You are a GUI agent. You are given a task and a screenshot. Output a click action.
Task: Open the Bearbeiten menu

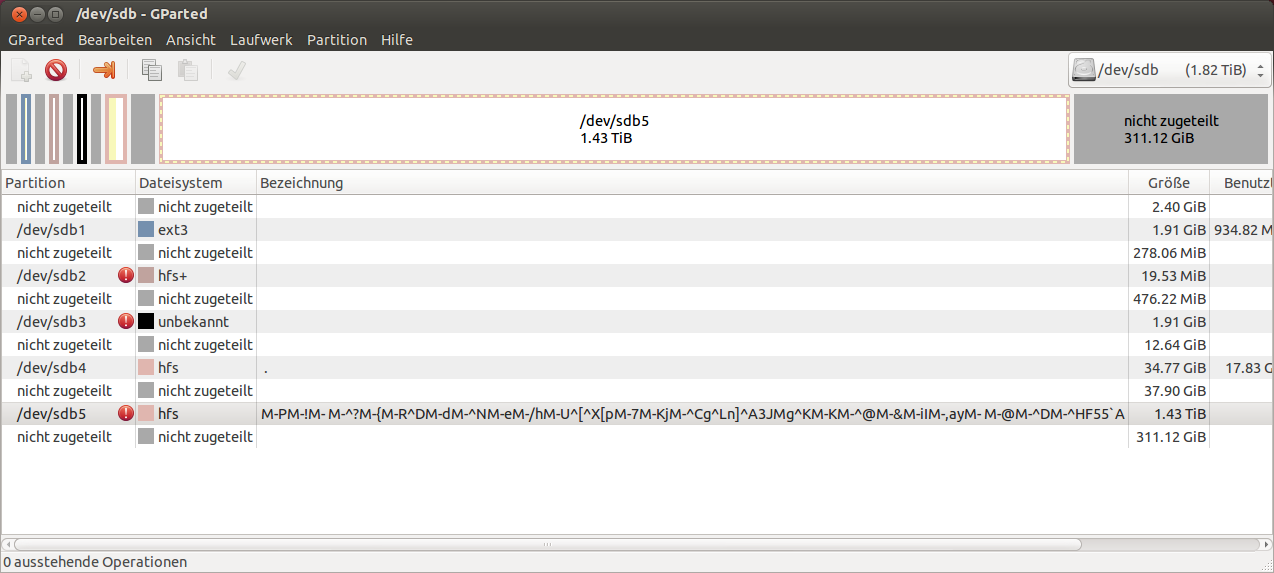[115, 40]
